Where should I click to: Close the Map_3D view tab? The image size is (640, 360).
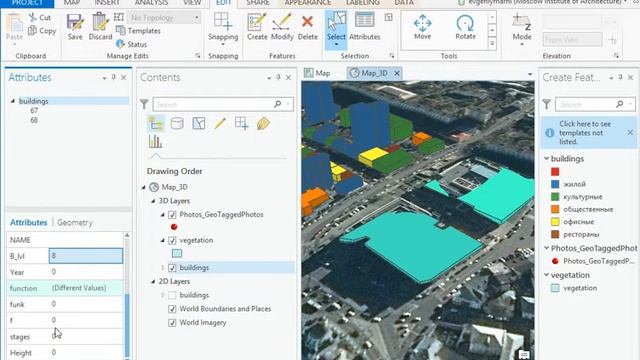[396, 73]
